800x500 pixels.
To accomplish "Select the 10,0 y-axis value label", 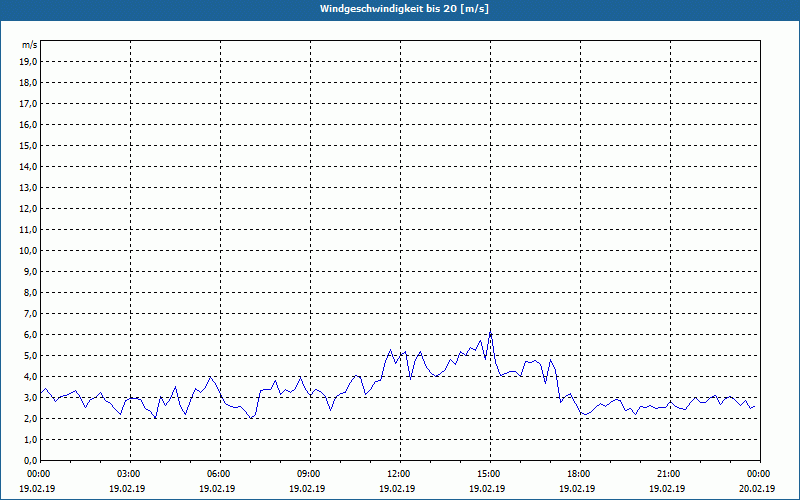I will coord(28,250).
